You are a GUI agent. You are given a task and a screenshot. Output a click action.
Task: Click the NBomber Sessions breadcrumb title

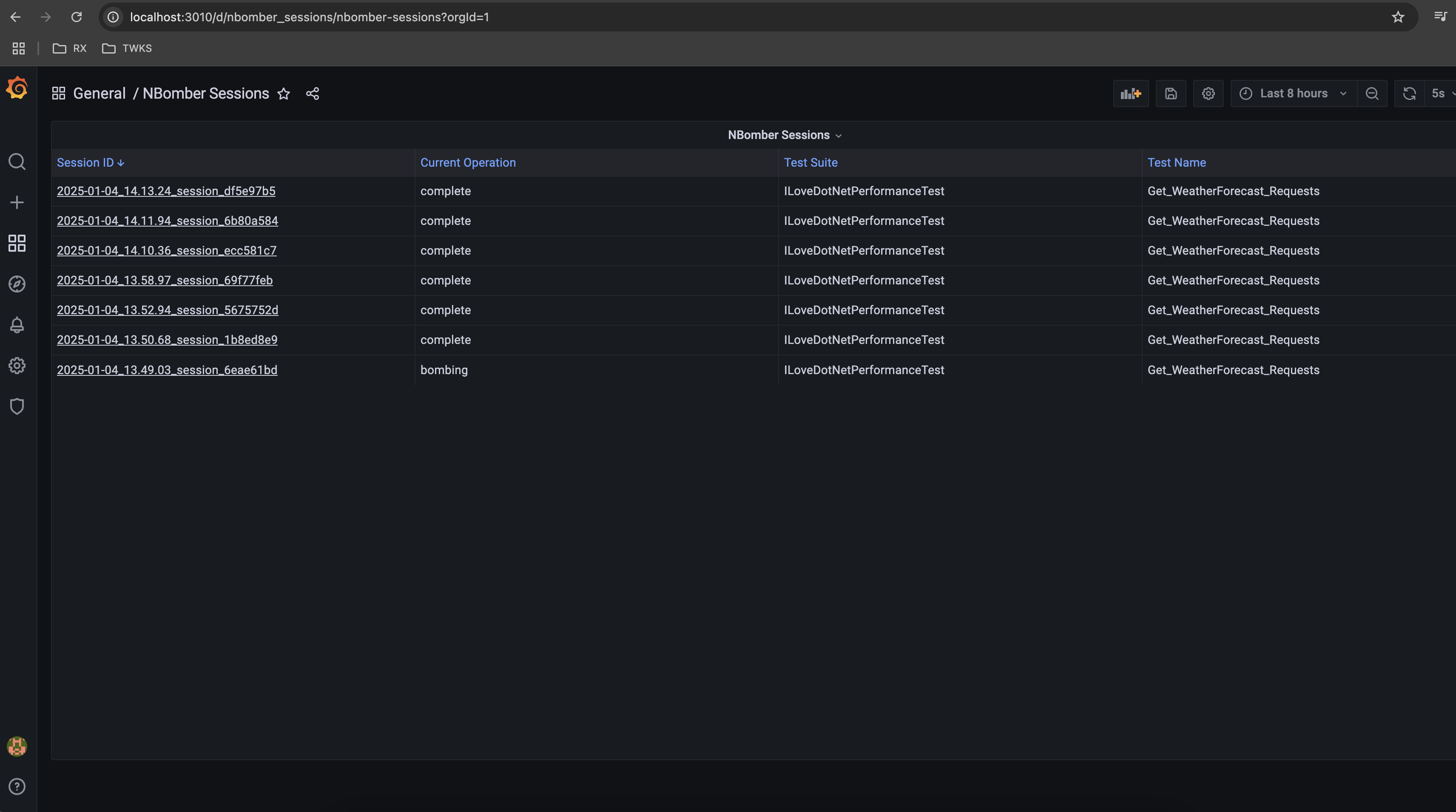pyautogui.click(x=206, y=94)
